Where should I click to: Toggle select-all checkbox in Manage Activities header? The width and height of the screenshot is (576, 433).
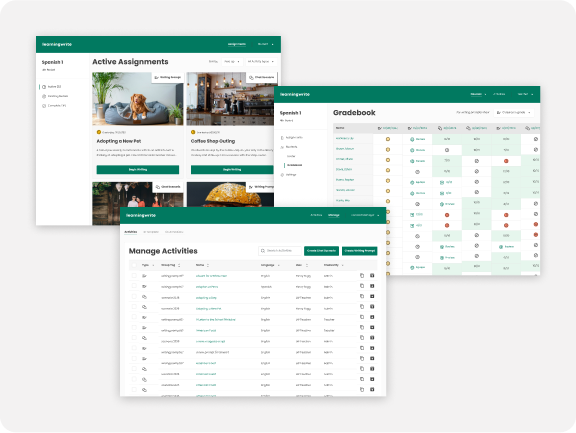tap(134, 265)
